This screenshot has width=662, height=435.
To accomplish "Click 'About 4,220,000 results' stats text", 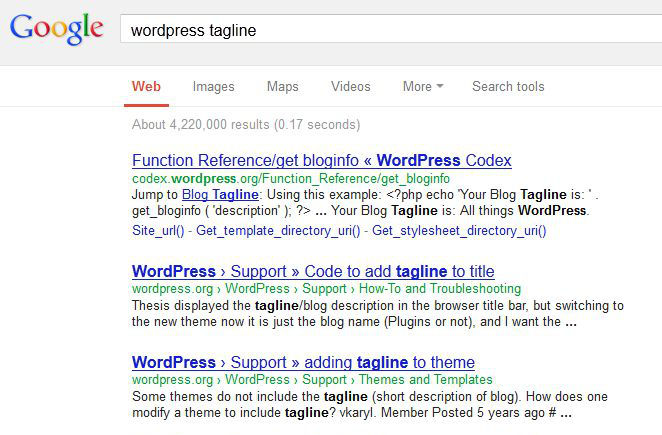I will (246, 125).
